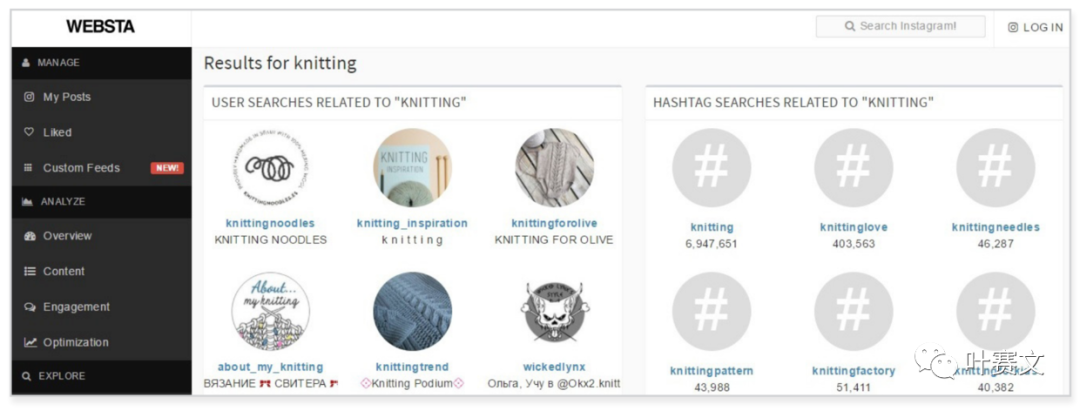
Task: Open Custom Feeds in sidebar
Action: coord(81,168)
